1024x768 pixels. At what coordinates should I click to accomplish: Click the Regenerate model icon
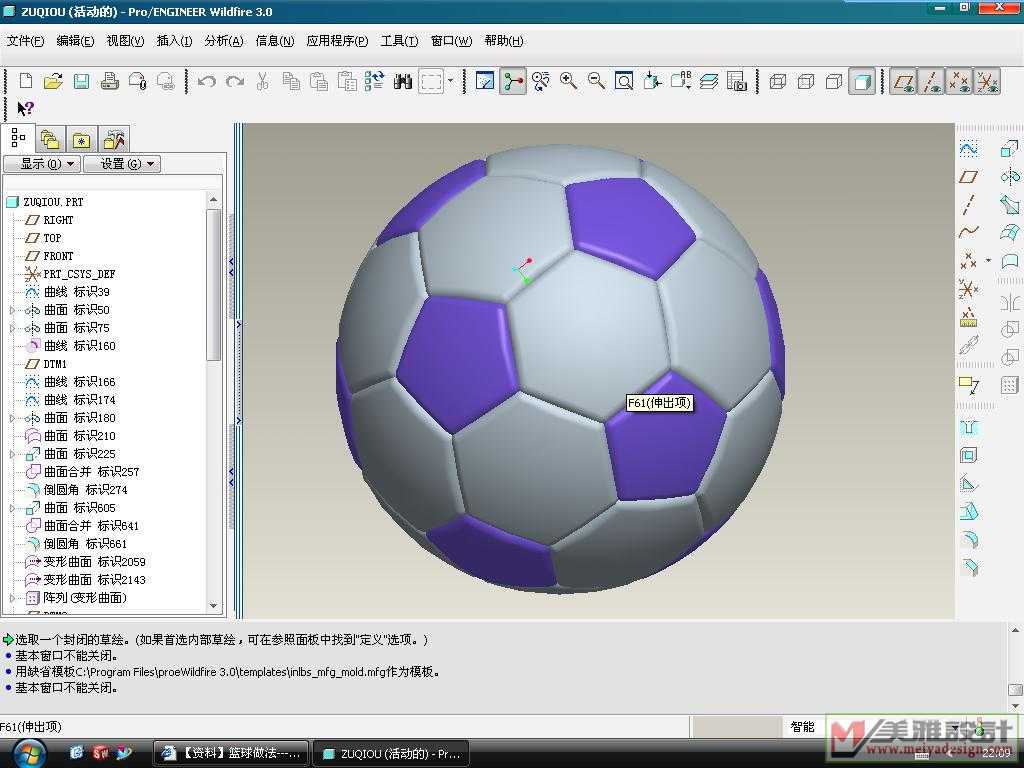[x=374, y=82]
